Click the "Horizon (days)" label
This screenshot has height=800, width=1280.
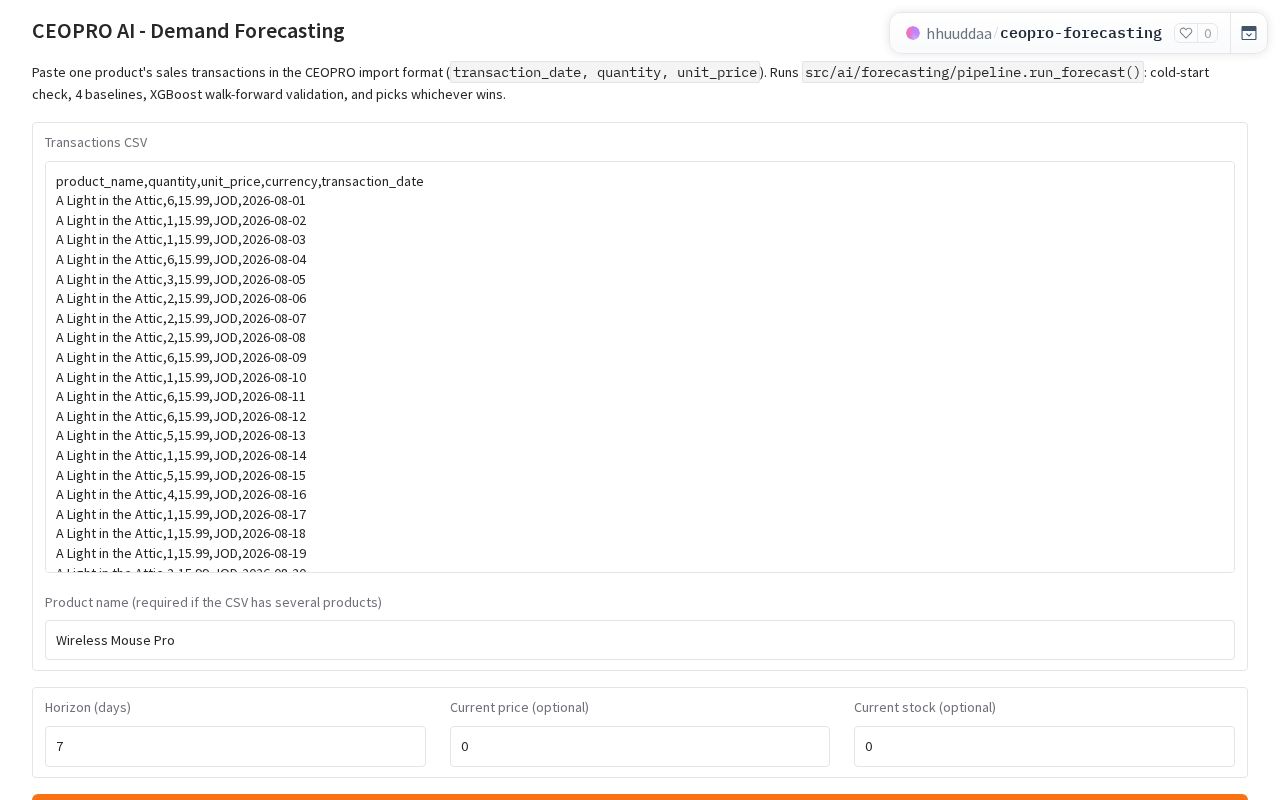[88, 707]
